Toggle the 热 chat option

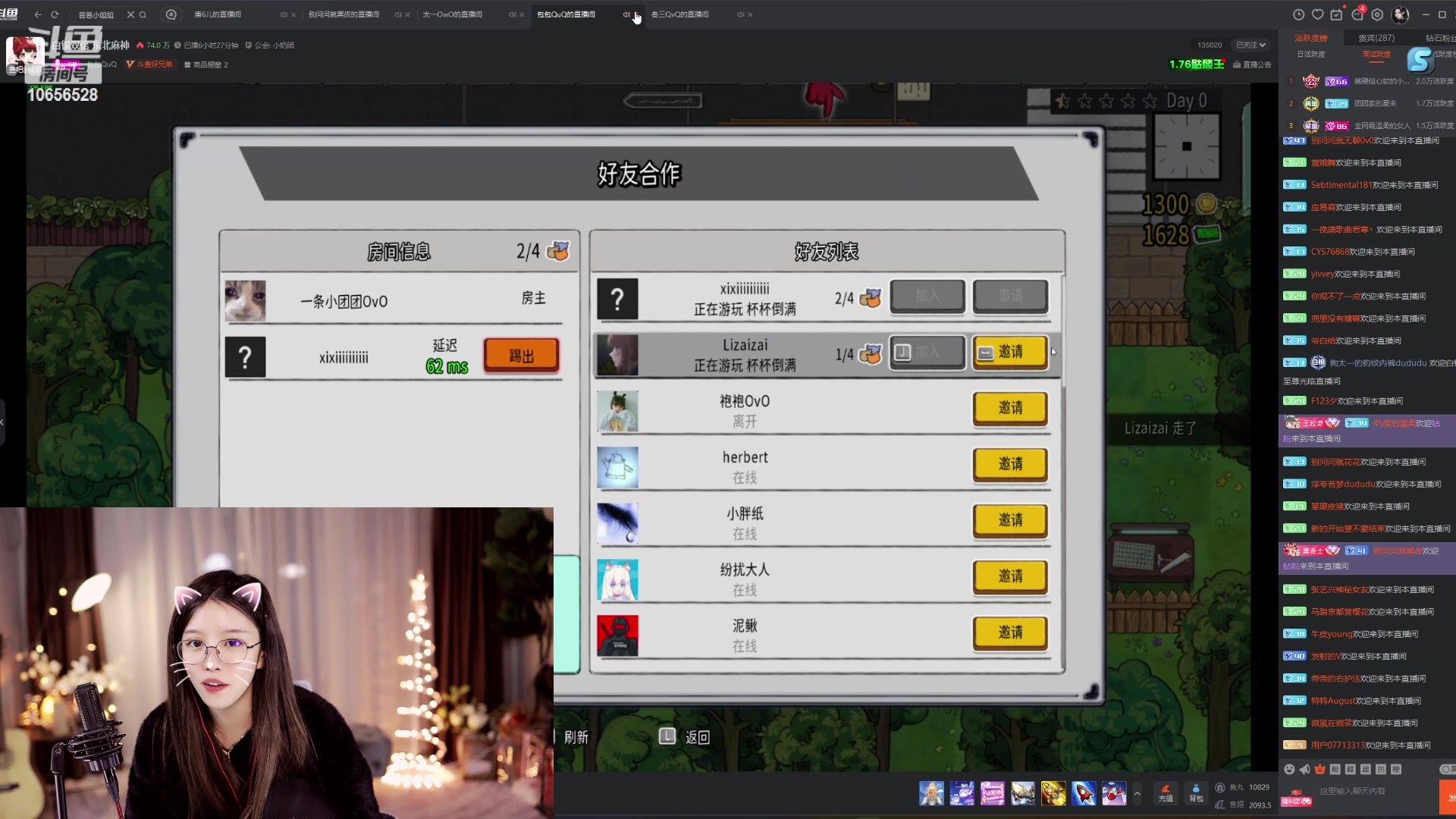[x=1380, y=769]
